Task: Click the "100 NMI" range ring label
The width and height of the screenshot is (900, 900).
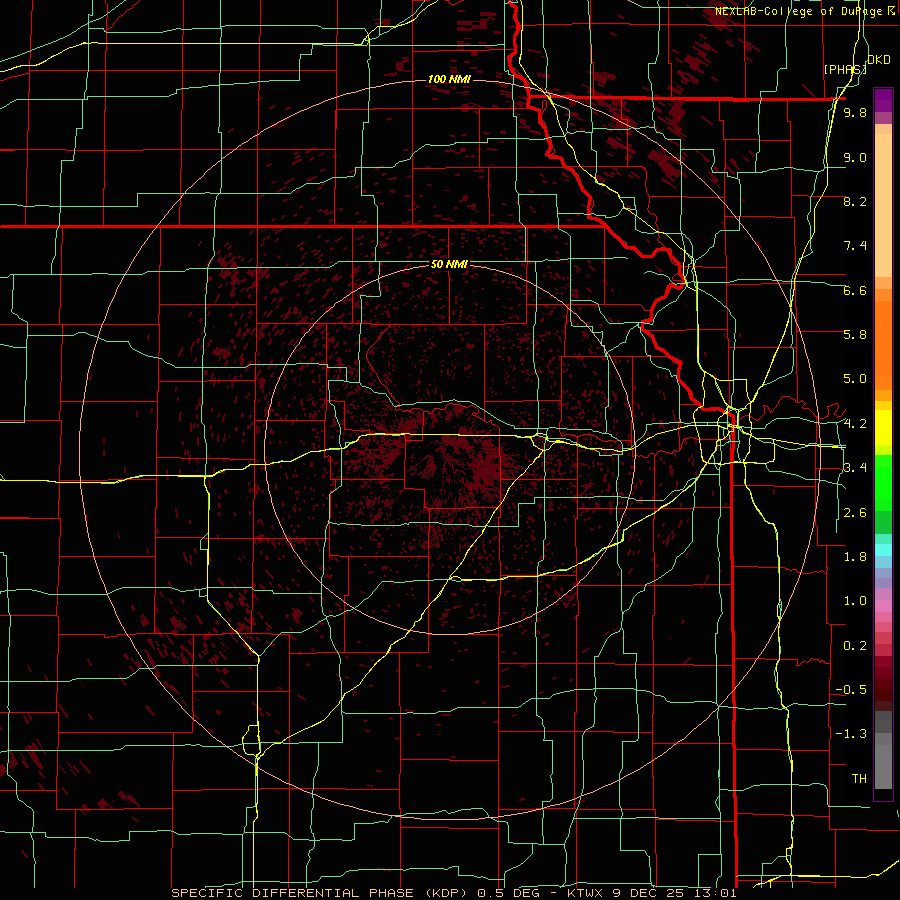Action: pos(449,79)
